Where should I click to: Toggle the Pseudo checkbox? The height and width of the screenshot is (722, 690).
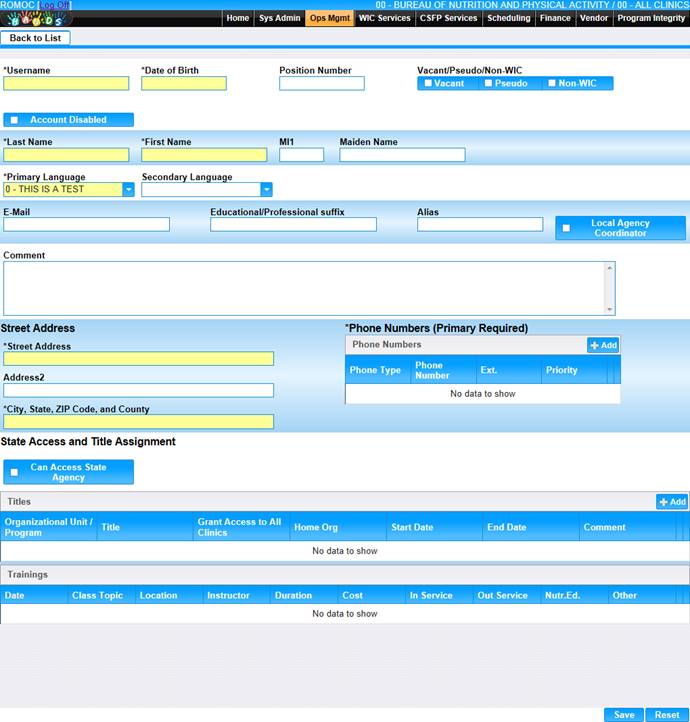point(488,83)
